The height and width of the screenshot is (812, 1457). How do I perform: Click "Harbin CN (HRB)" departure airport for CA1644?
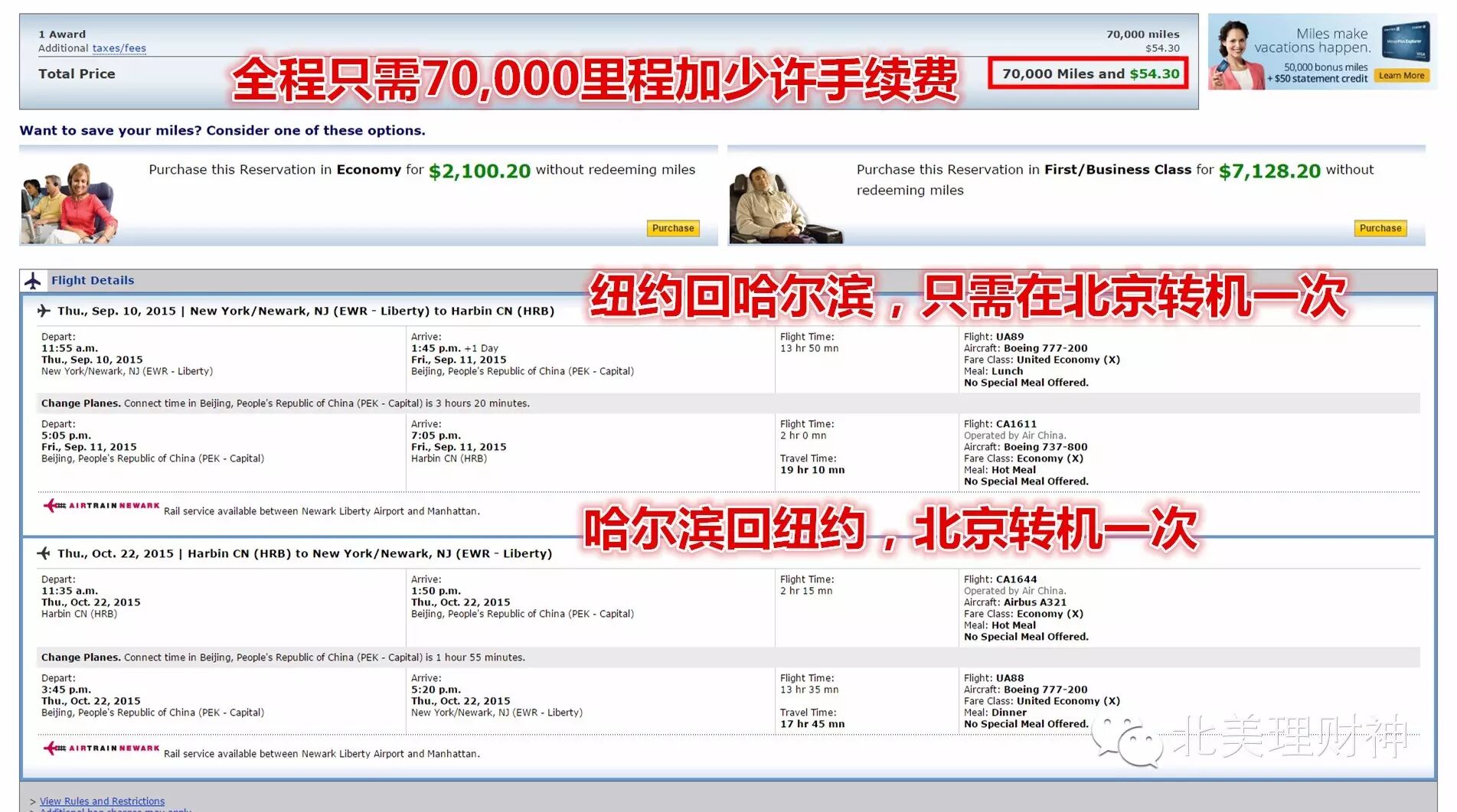point(79,614)
